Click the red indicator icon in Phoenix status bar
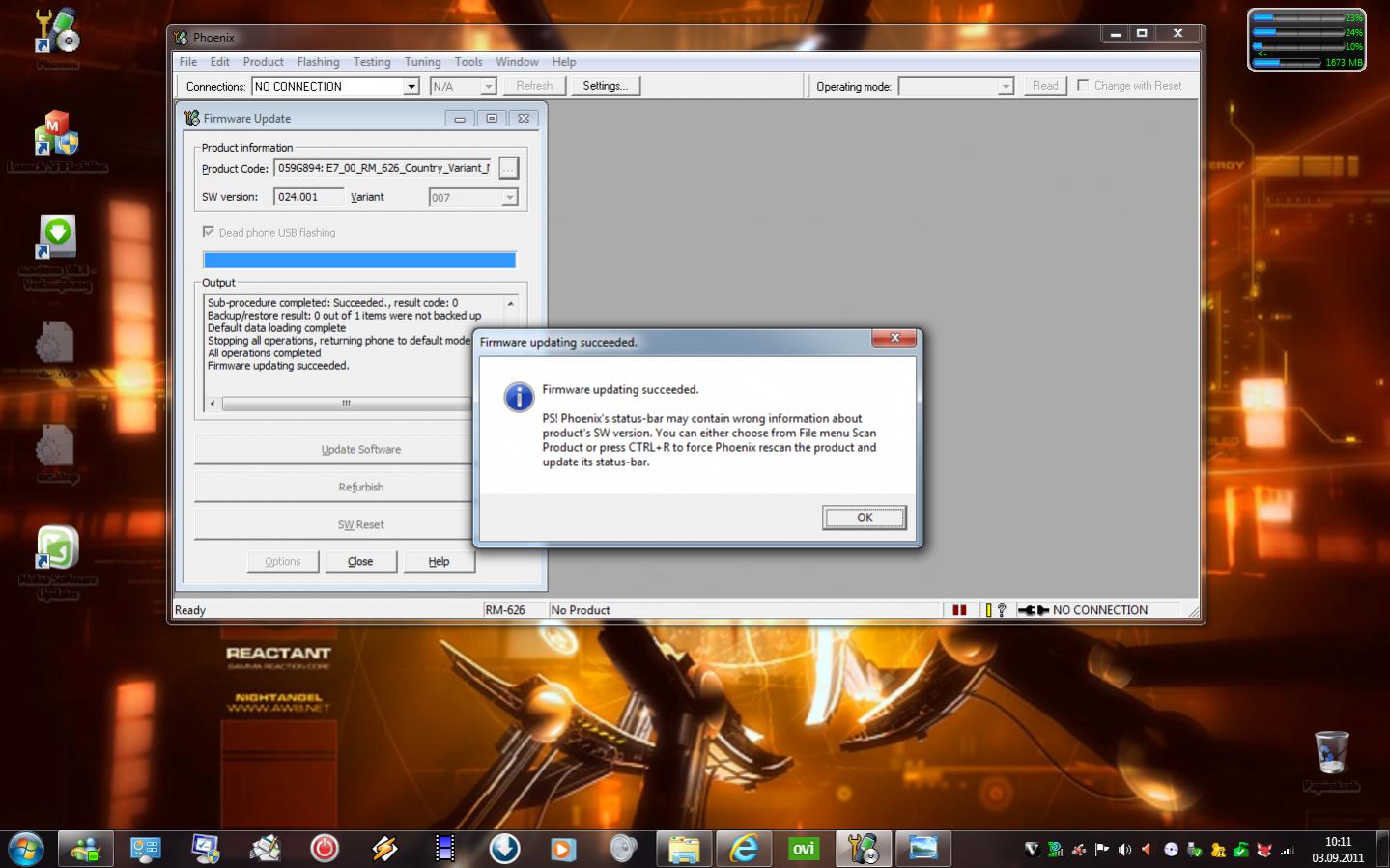This screenshot has width=1390, height=868. point(959,610)
